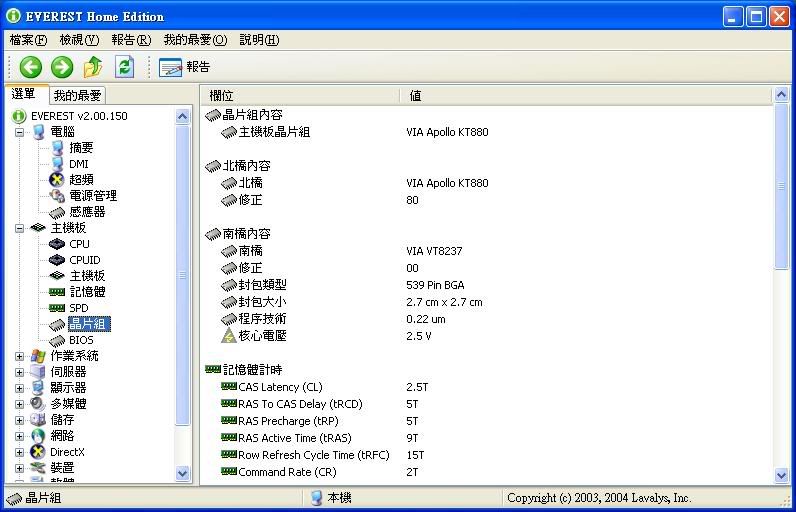Click the 裝置 devices icon

[x=38, y=468]
